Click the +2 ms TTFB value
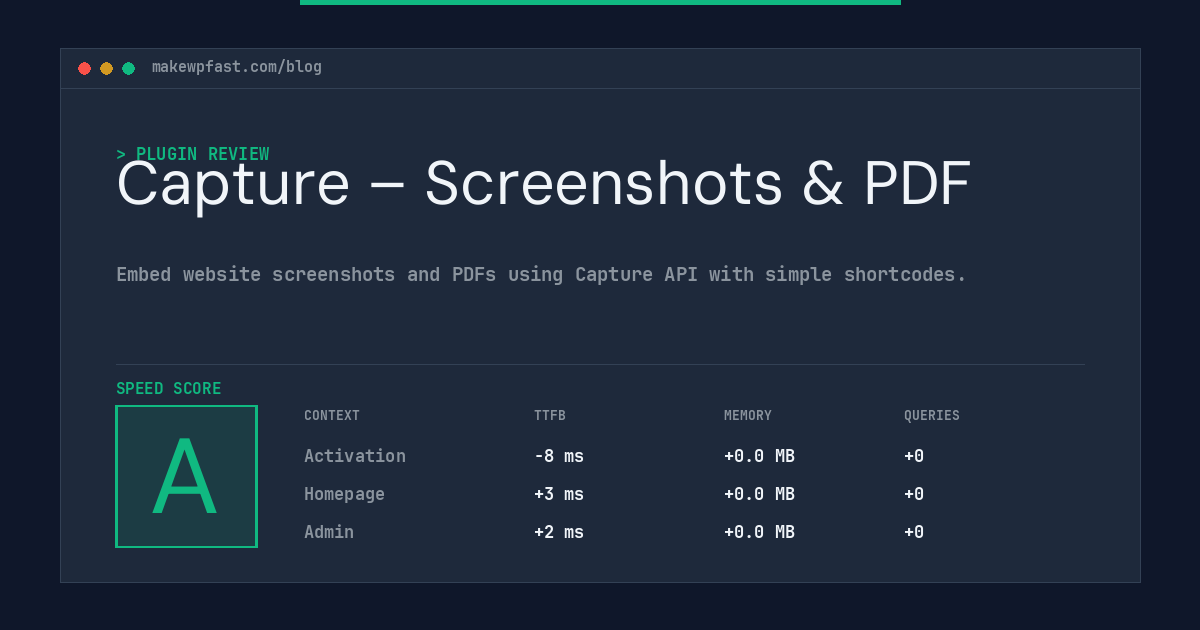This screenshot has width=1200, height=630. [559, 532]
